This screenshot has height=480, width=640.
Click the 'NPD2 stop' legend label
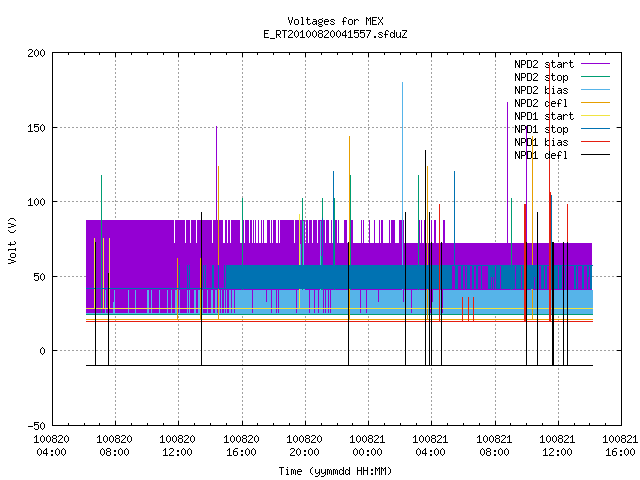(x=541, y=77)
